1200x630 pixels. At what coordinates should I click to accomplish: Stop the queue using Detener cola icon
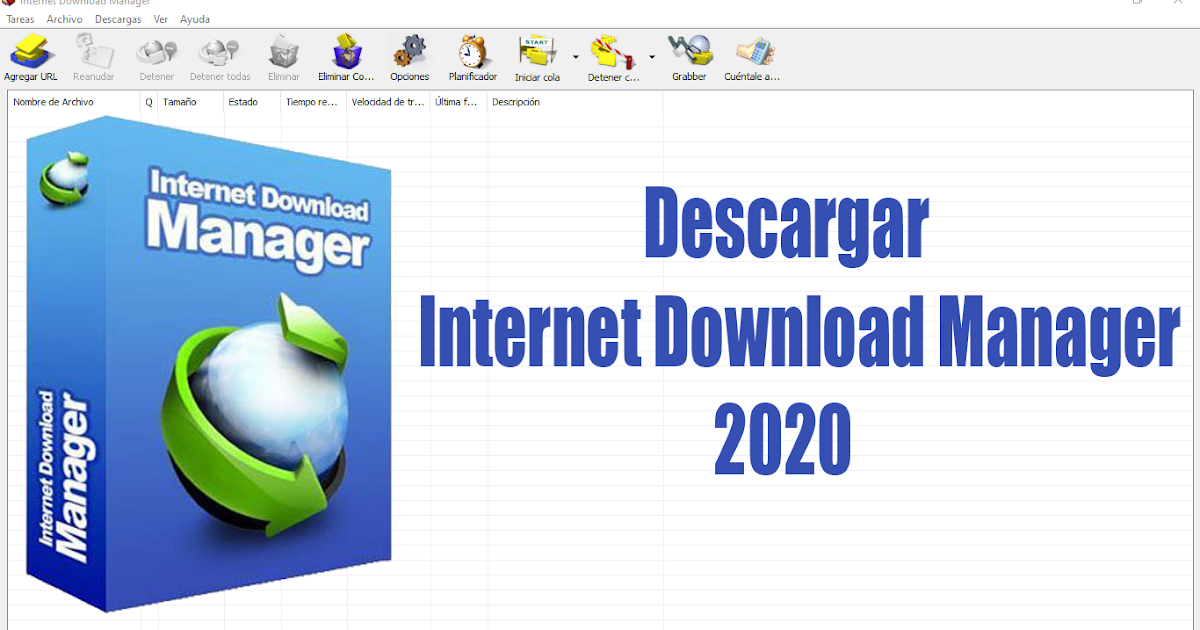613,55
